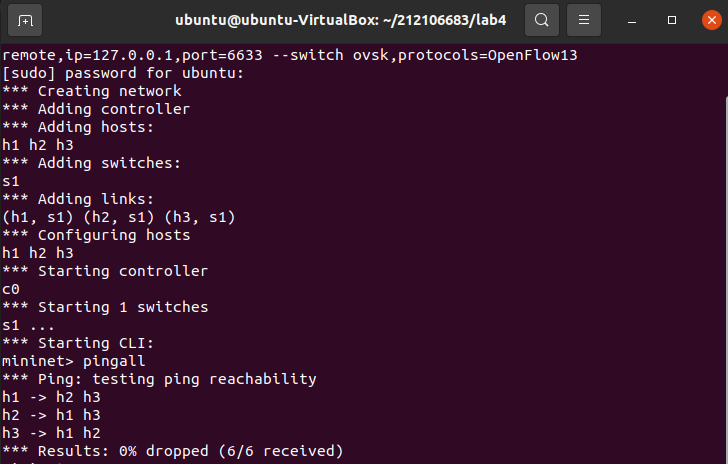The image size is (728, 464).
Task: Open a new terminal tab
Action: coord(25,20)
